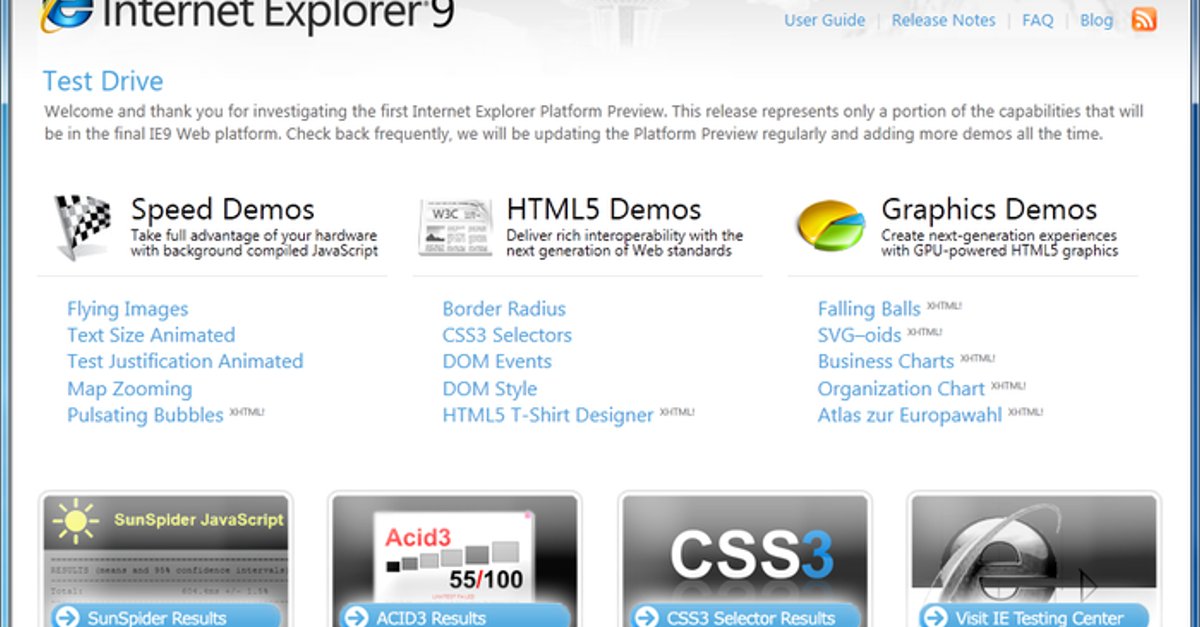Visit the Blog link
Screen dimensions: 1200x627
pyautogui.click(x=1096, y=20)
